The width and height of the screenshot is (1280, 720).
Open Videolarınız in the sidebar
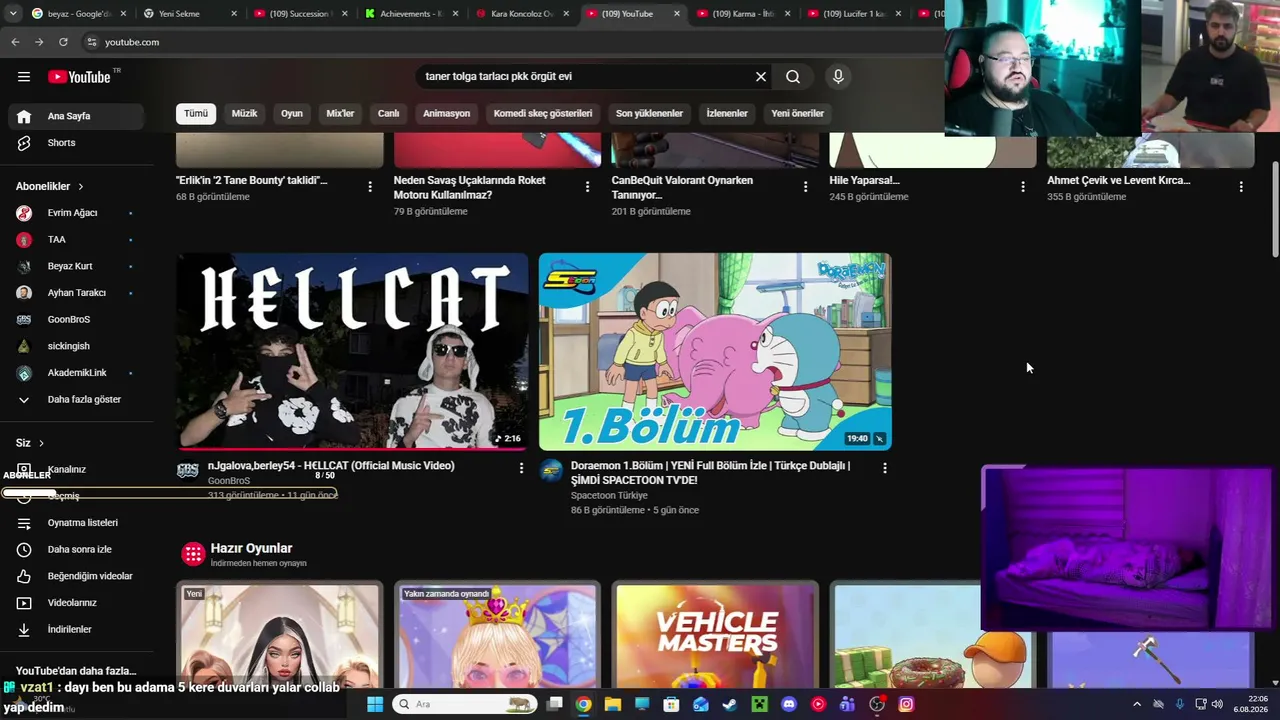pos(76,603)
